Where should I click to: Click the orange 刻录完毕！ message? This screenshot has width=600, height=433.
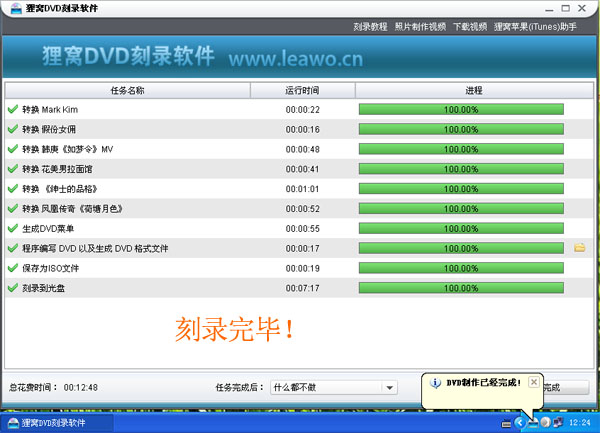[x=235, y=329]
